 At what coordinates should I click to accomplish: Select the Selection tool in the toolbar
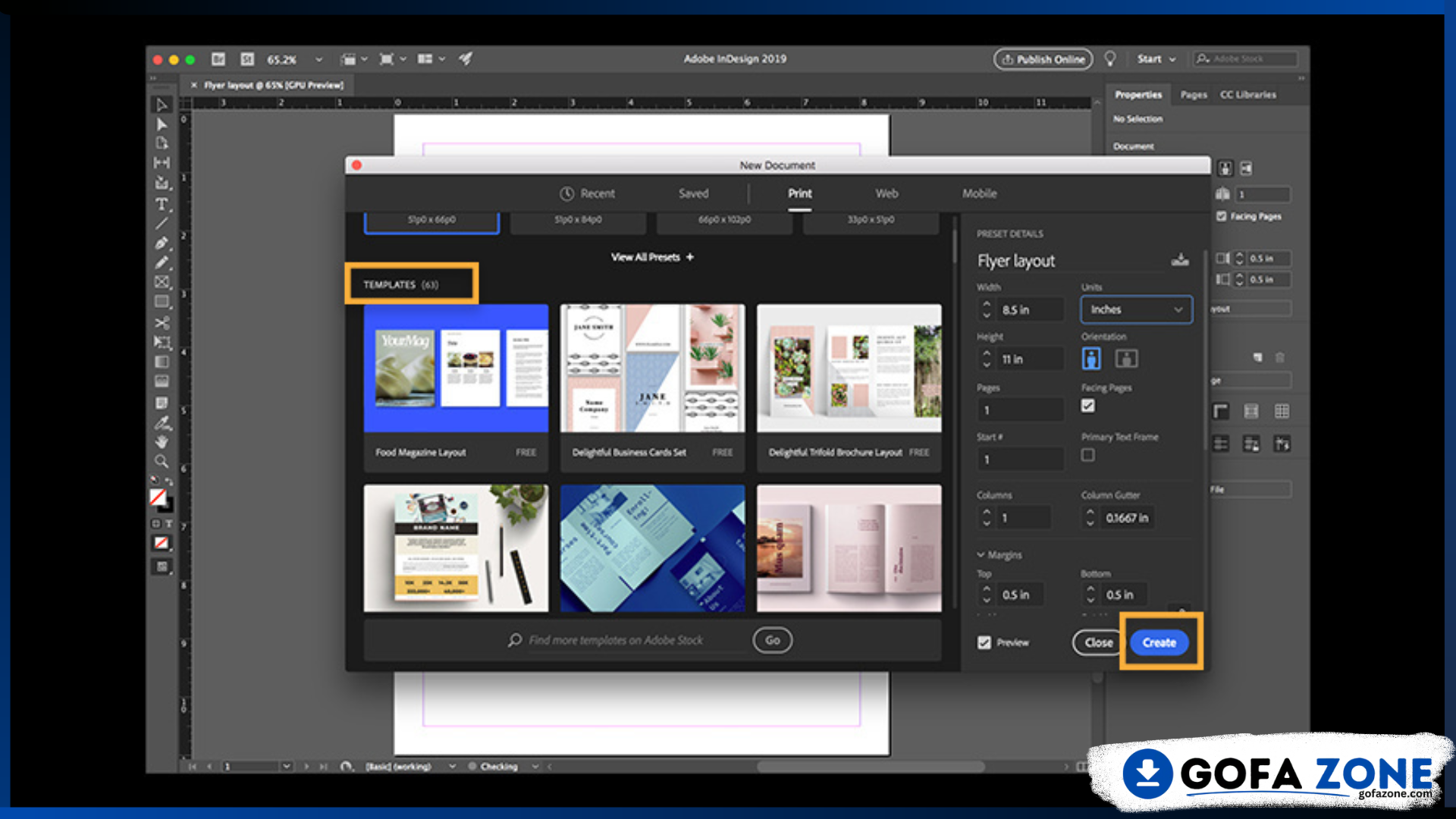pyautogui.click(x=162, y=105)
